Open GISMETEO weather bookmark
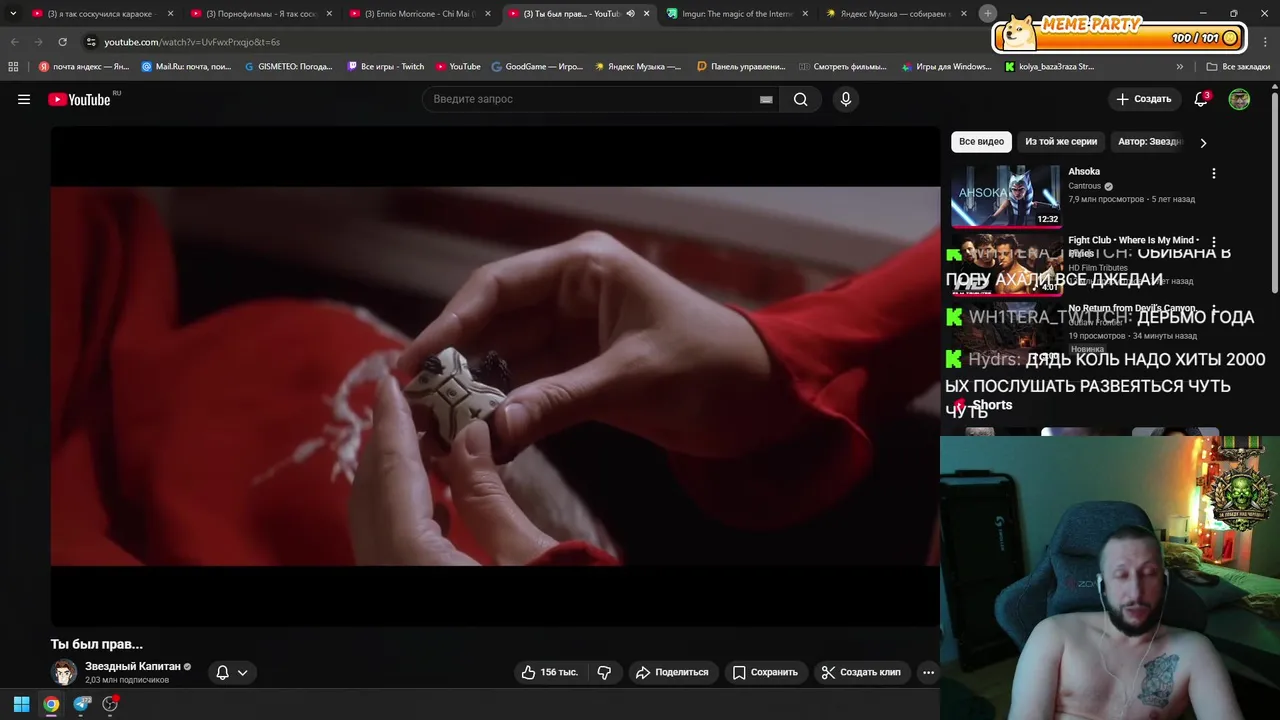Image resolution: width=1280 pixels, height=720 pixels. 289,67
